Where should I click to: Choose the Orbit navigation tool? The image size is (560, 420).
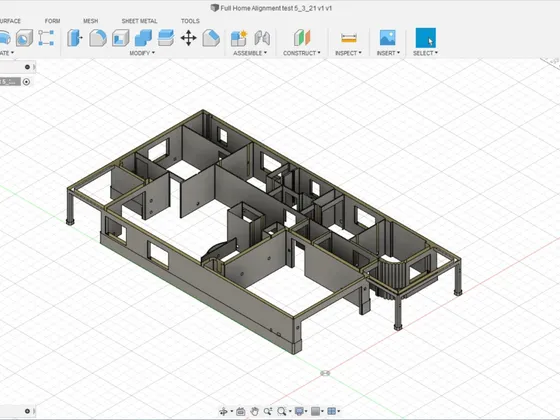(x=223, y=411)
